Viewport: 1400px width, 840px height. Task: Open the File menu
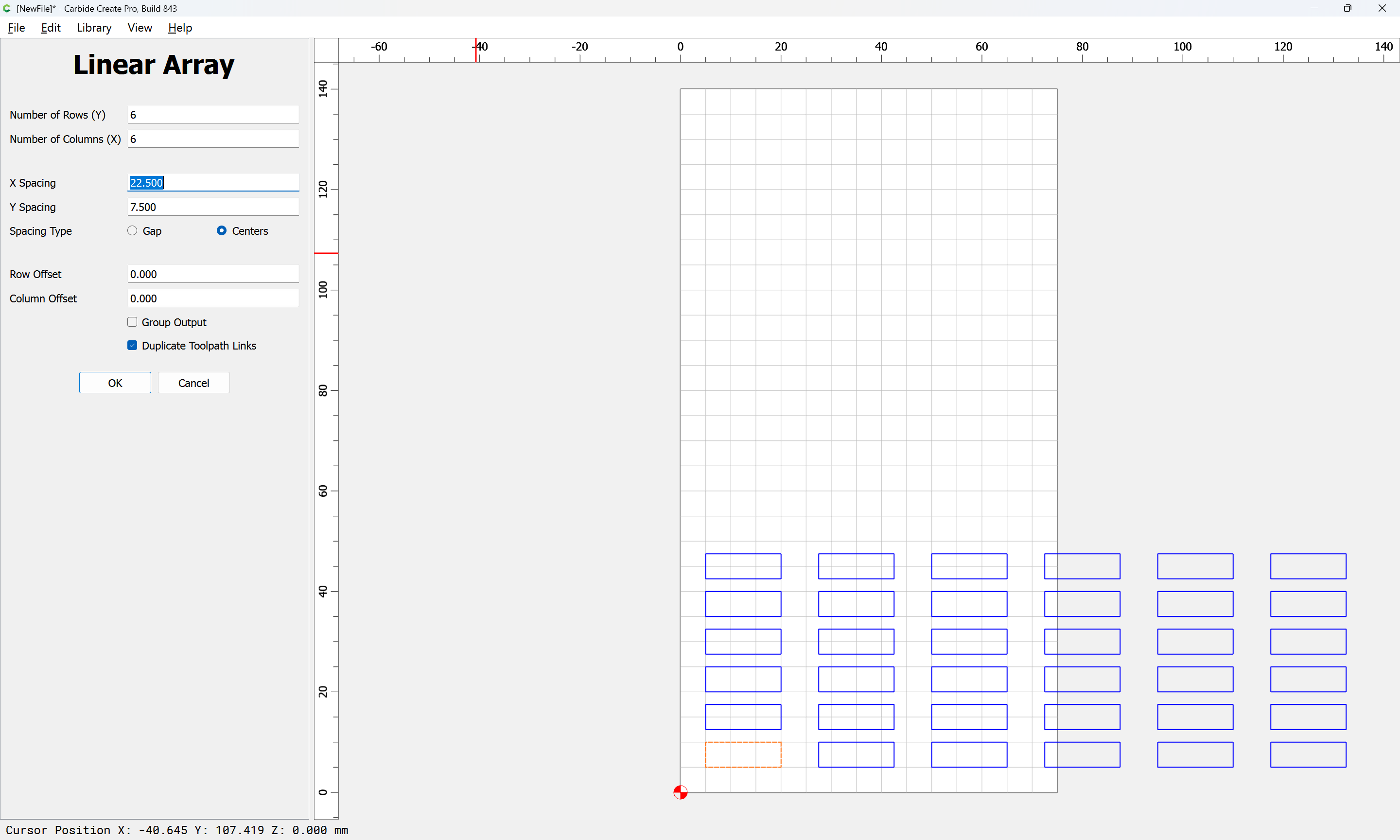[17, 28]
